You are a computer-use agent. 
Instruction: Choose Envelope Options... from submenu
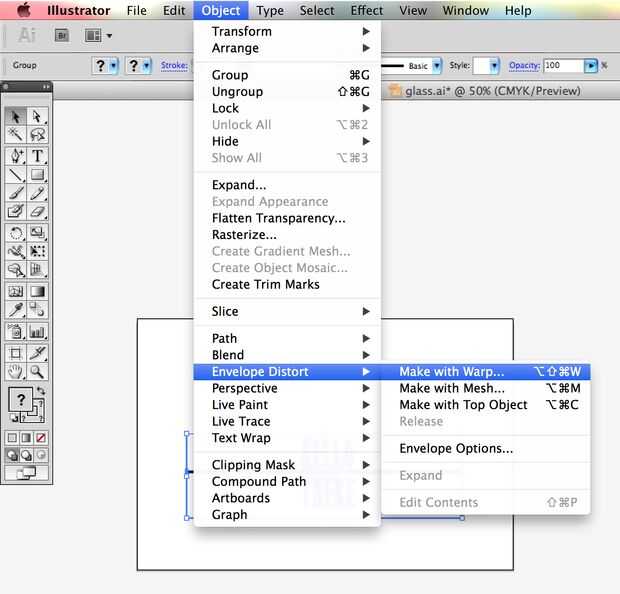486,448
